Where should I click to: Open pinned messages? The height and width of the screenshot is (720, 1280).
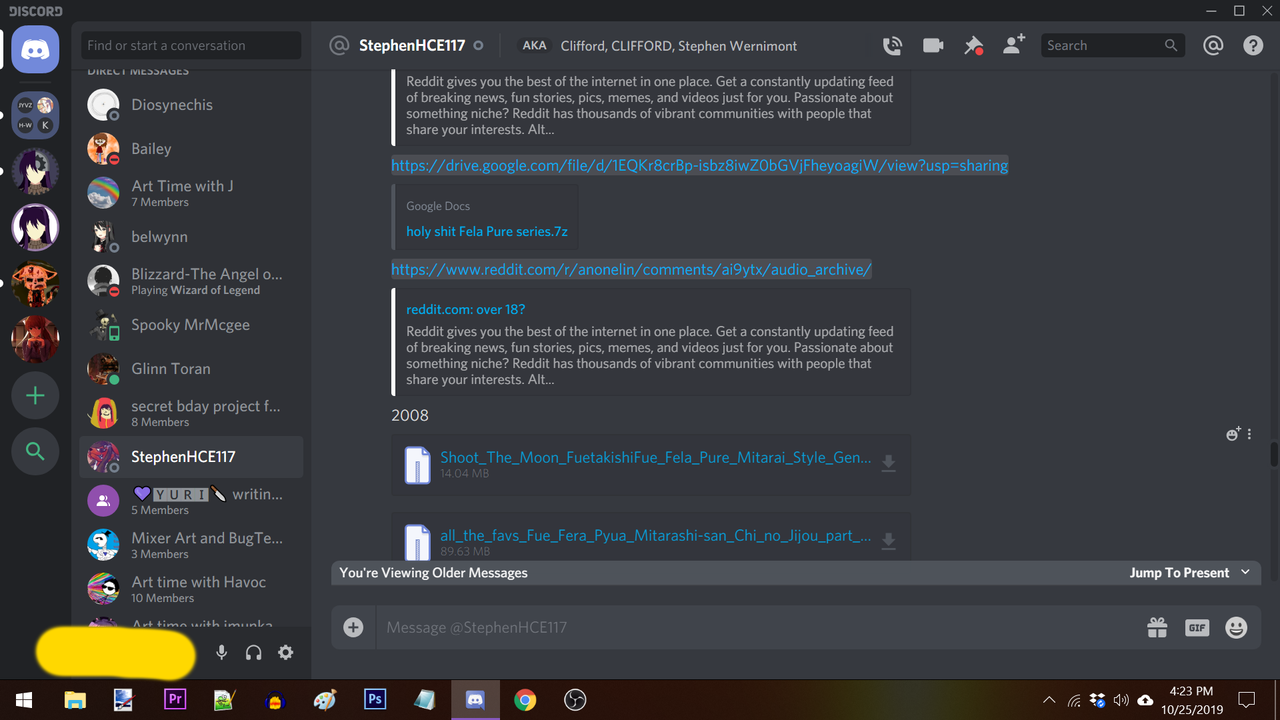pyautogui.click(x=973, y=46)
